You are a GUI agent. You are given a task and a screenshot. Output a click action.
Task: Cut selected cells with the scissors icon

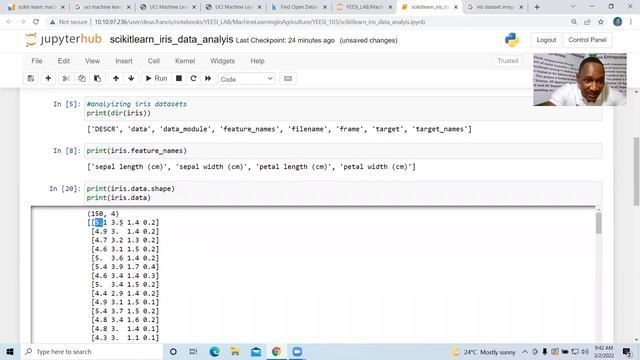[x=66, y=78]
